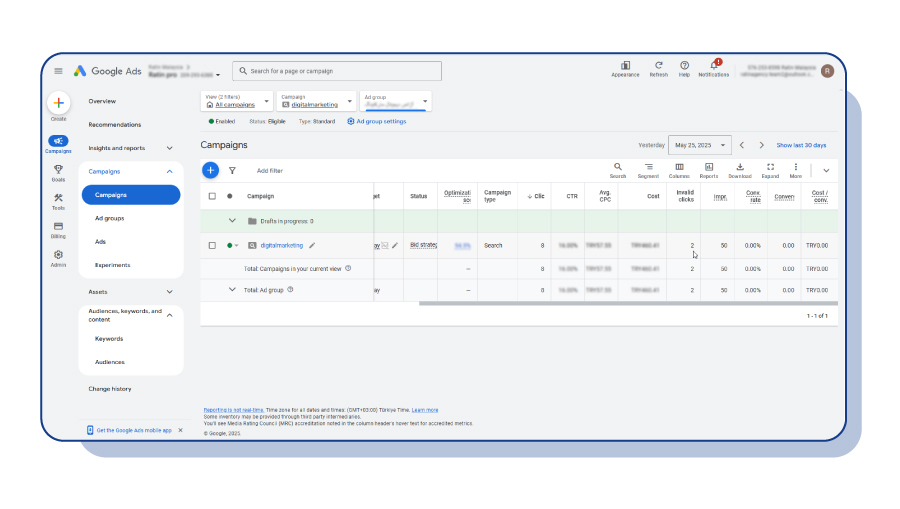Open the Segment icon in toolbar

pos(648,170)
